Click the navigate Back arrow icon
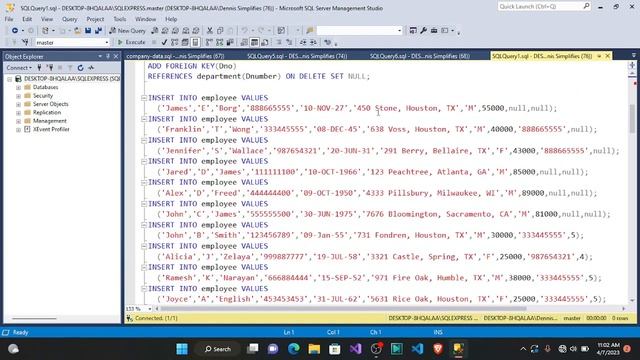The width and height of the screenshot is (640, 360). click(x=15, y=31)
